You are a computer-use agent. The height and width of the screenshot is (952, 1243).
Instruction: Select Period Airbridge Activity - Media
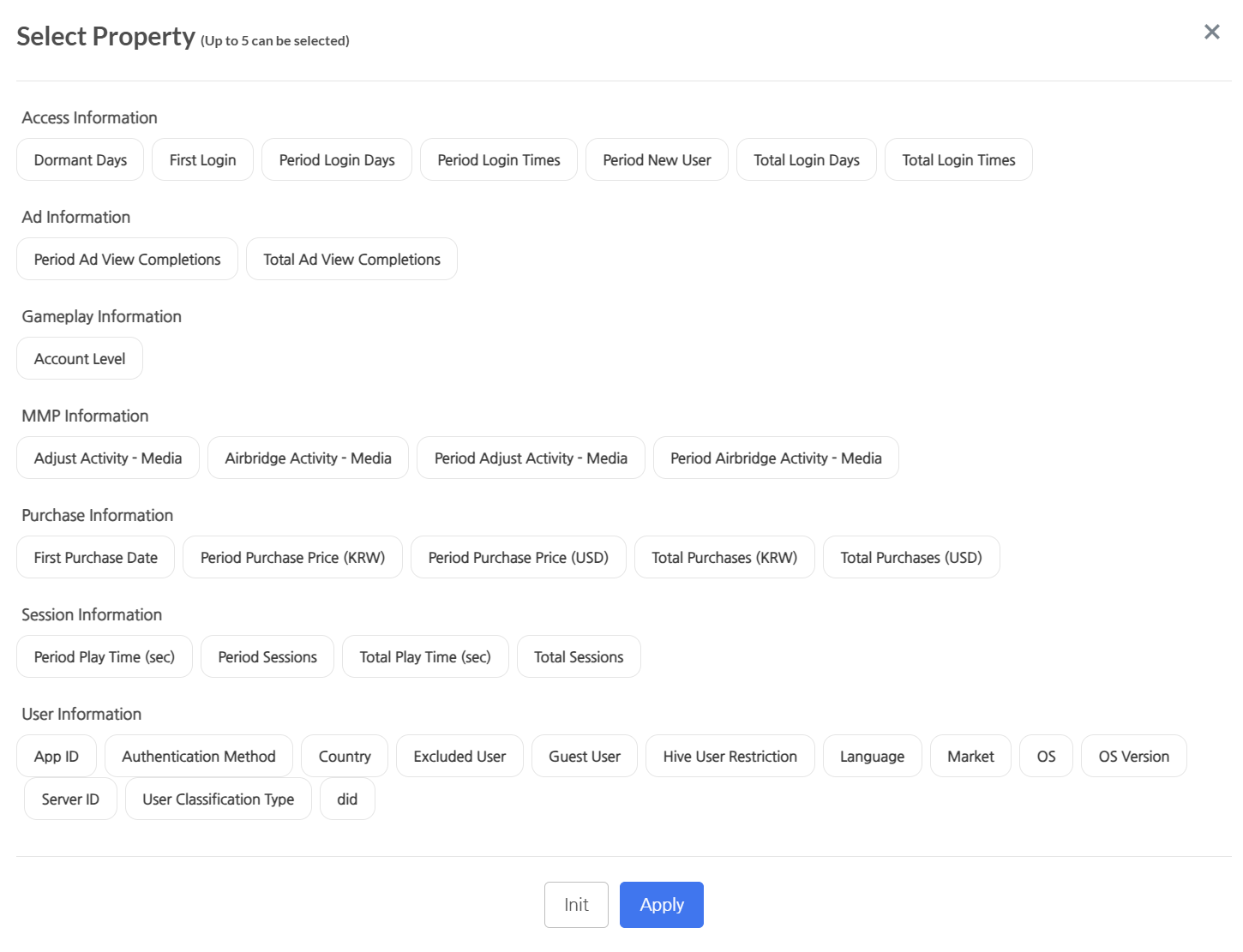pos(775,458)
